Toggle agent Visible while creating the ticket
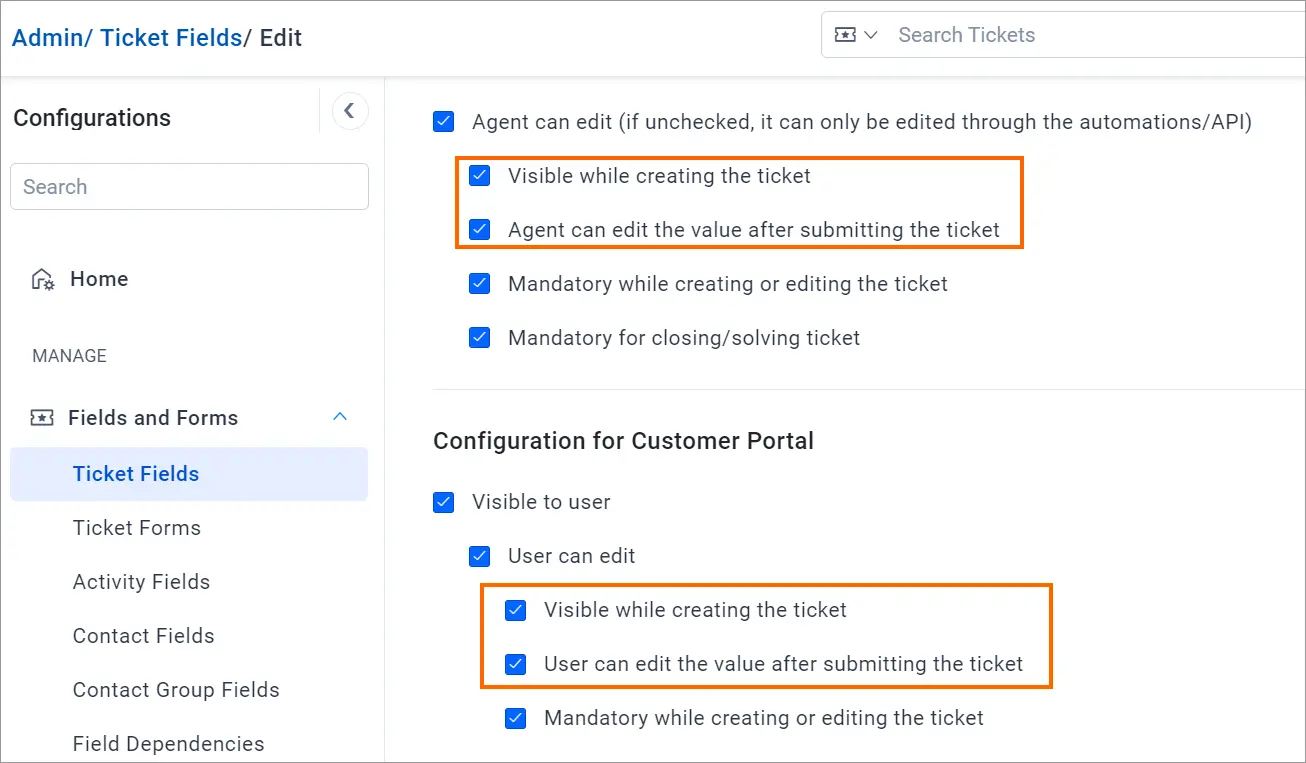The image size is (1306, 763). point(480,176)
